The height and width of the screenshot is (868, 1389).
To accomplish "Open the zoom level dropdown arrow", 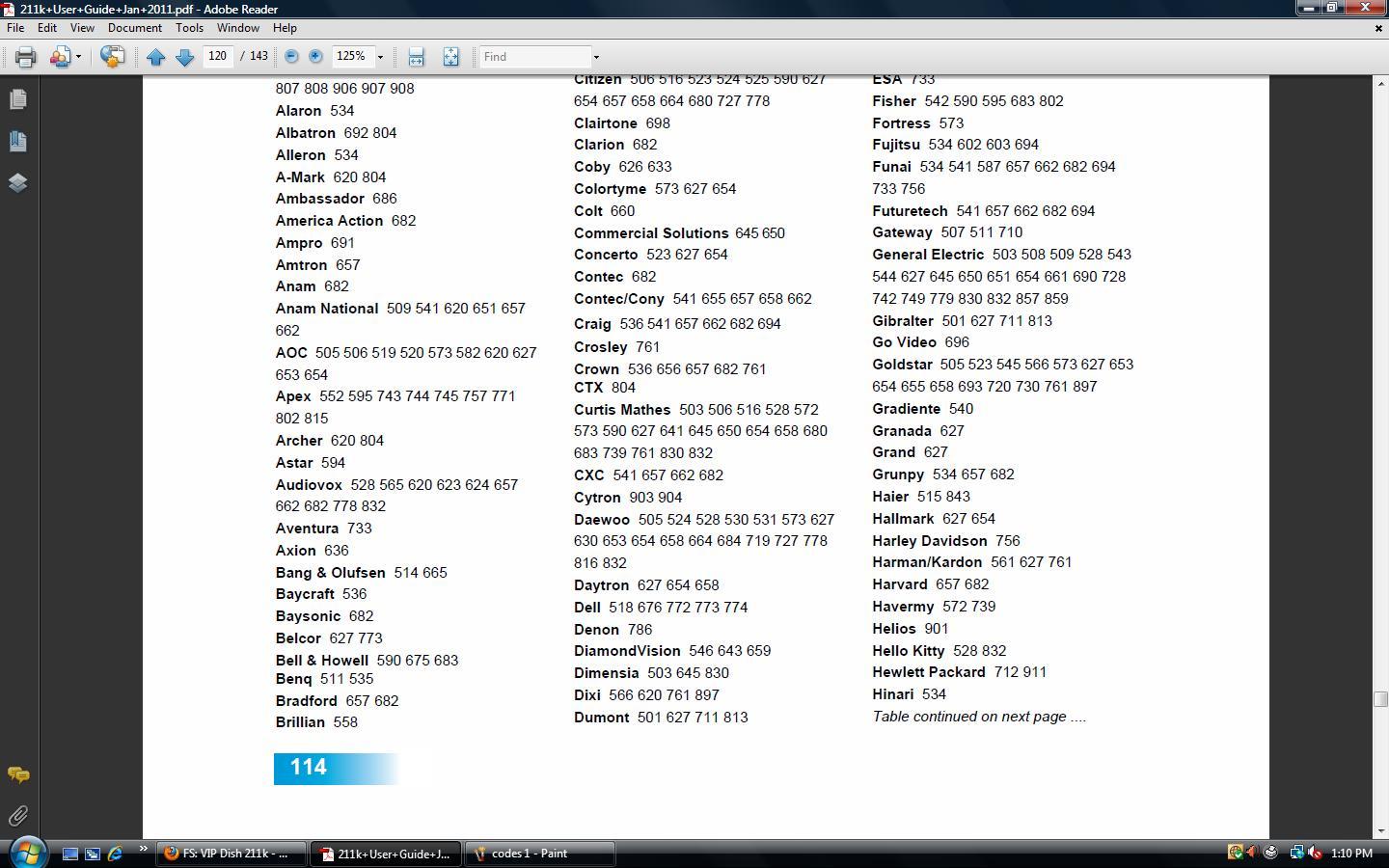I will (380, 57).
